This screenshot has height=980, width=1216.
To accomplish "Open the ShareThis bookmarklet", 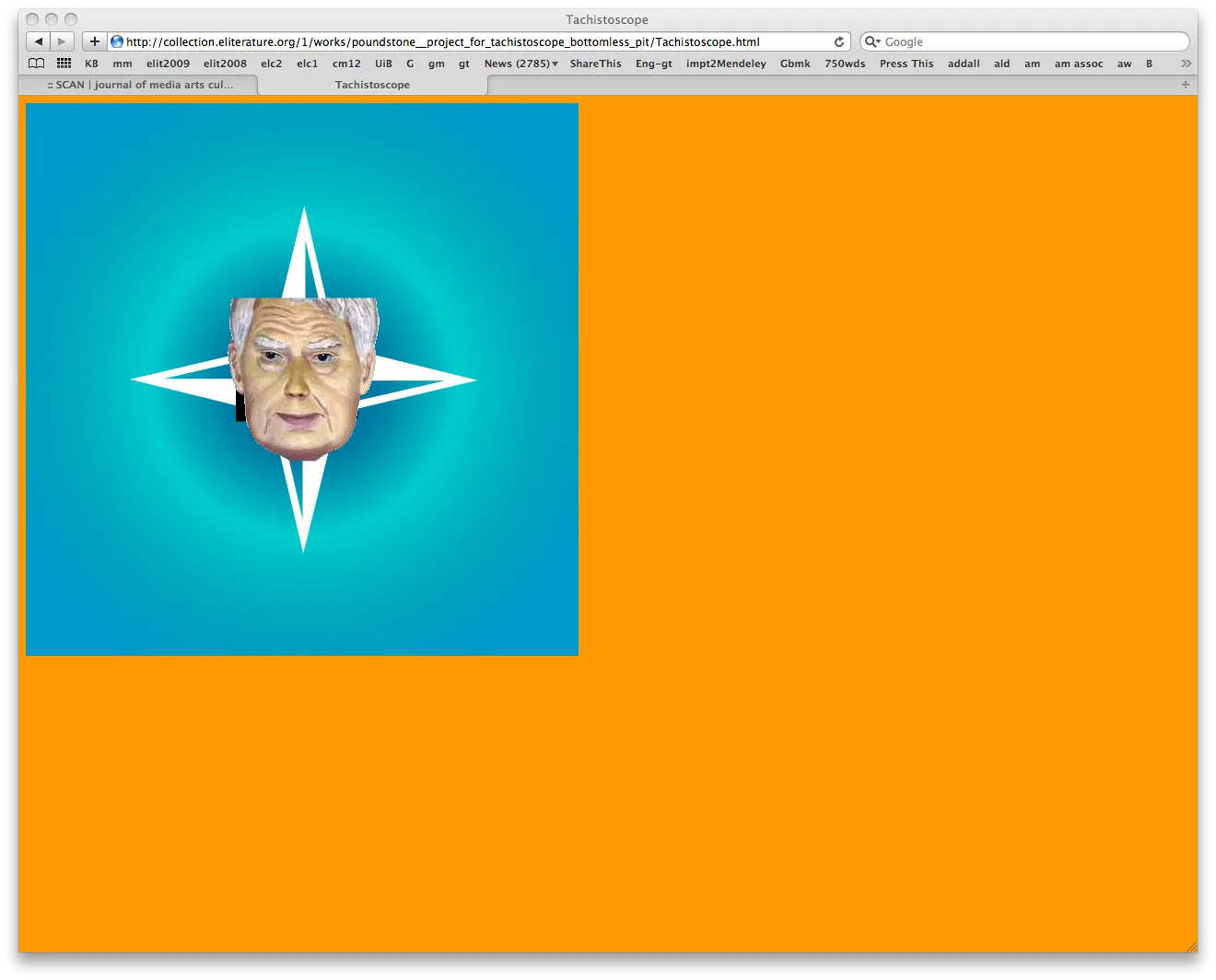I will pyautogui.click(x=595, y=64).
